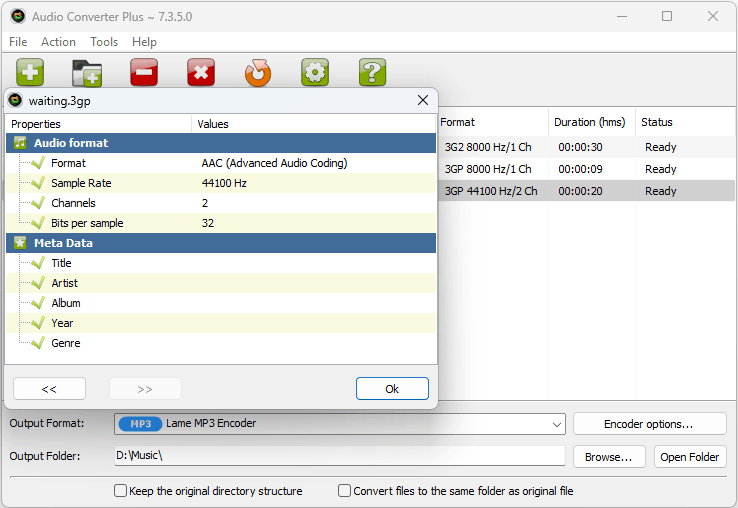Click the 44100 Hz sample rate value

(x=224, y=183)
